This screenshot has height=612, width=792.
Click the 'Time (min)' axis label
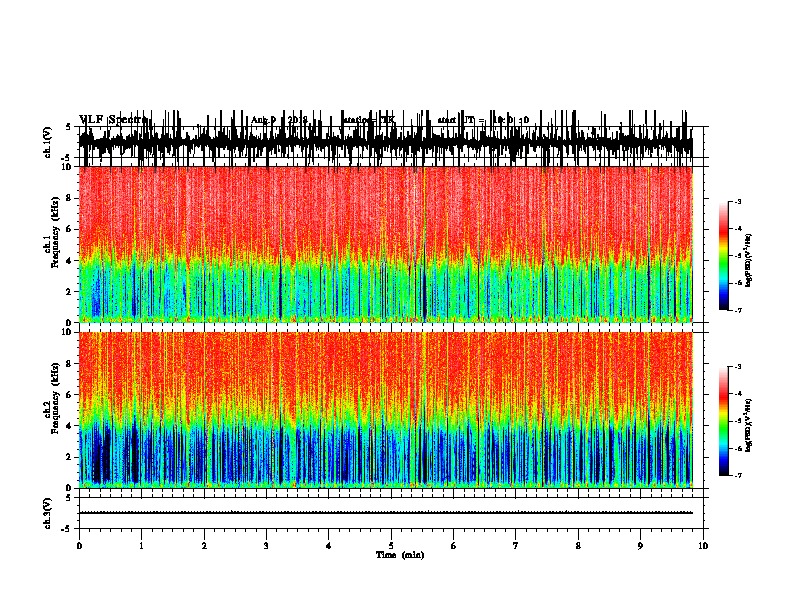(x=400, y=555)
